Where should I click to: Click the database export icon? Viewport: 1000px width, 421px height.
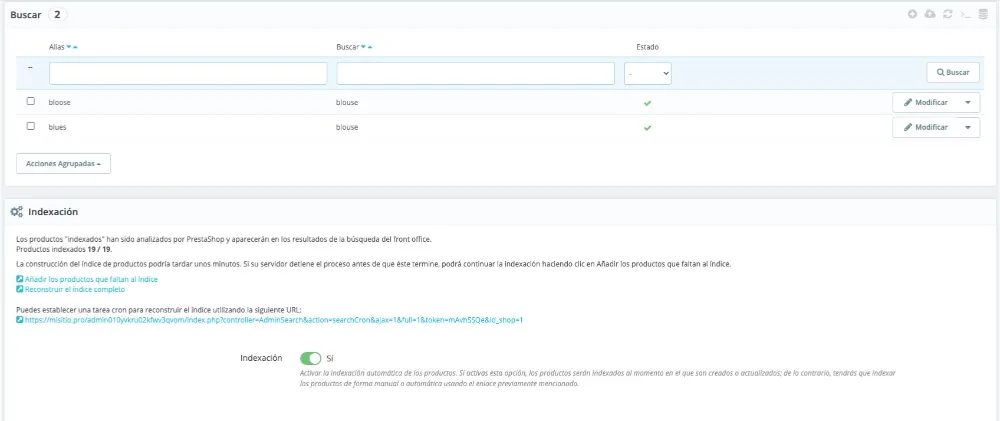983,14
